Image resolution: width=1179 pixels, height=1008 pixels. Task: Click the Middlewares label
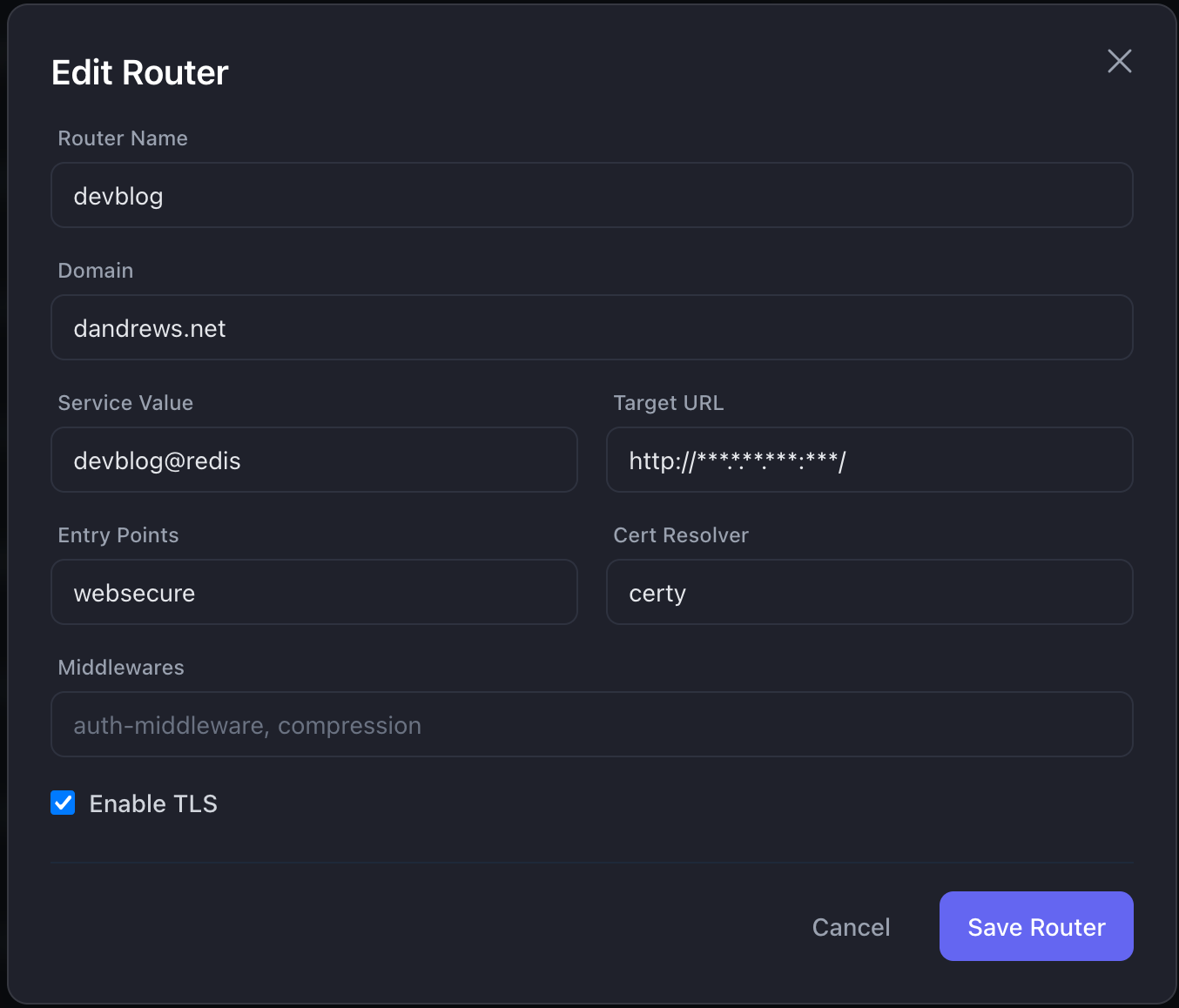[121, 668]
